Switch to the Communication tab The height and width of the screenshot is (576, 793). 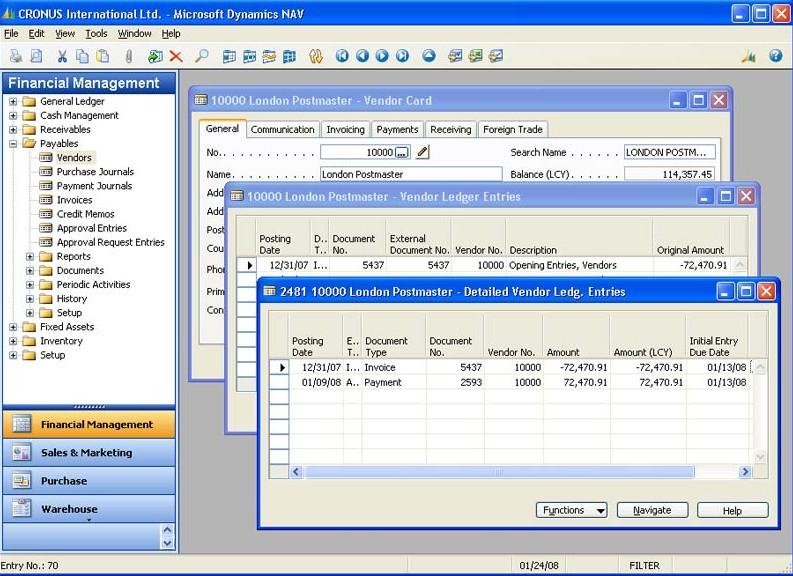point(283,129)
